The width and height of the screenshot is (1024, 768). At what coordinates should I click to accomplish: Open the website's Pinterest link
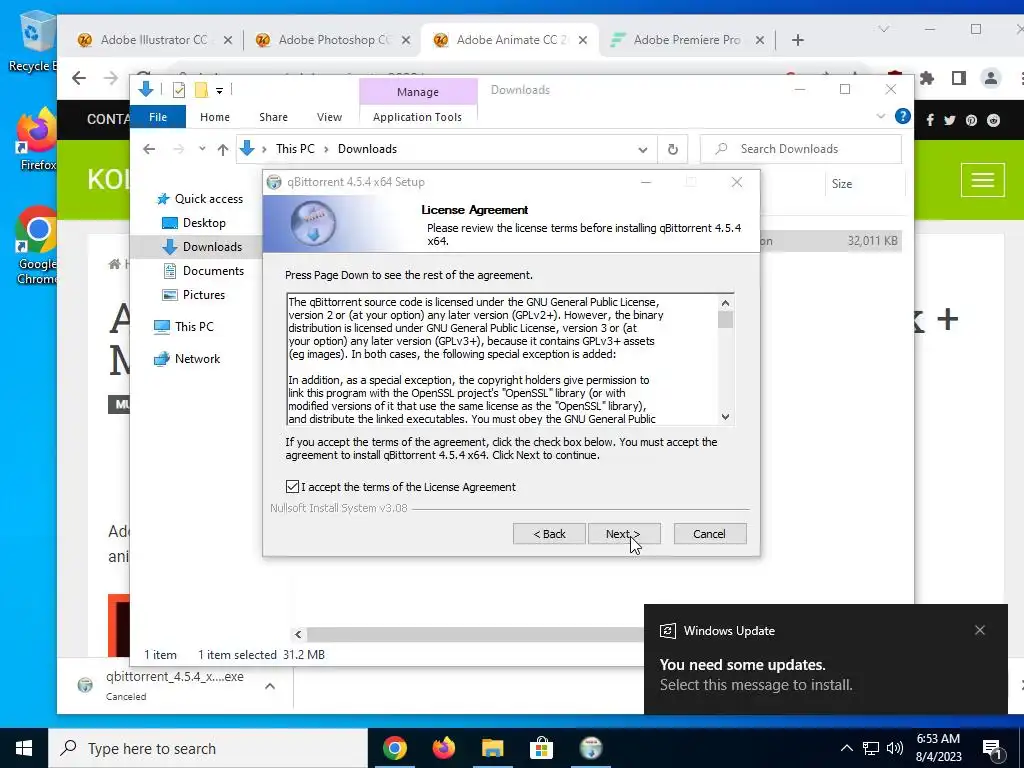click(x=972, y=120)
